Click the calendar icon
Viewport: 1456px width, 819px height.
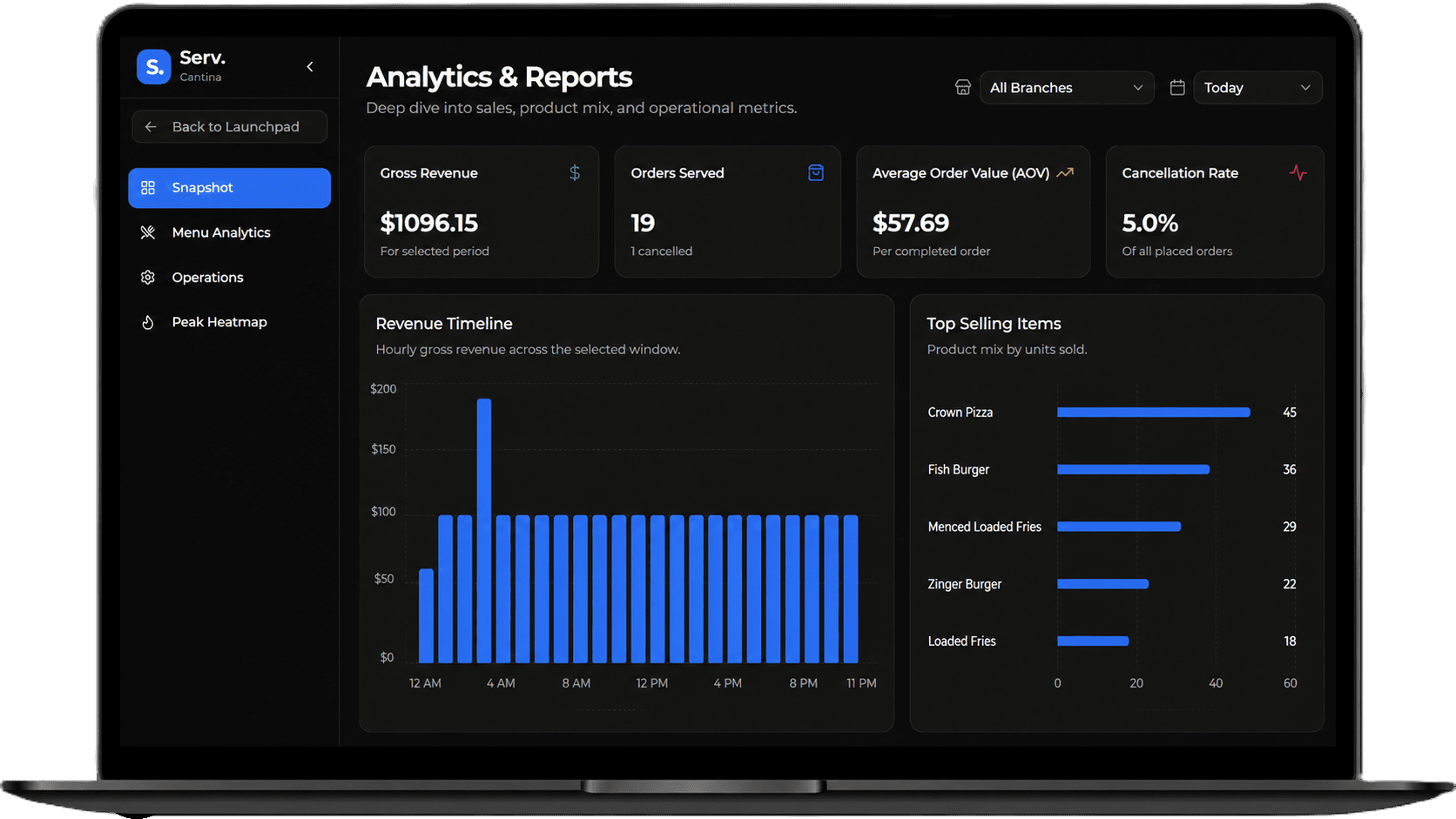[1177, 87]
